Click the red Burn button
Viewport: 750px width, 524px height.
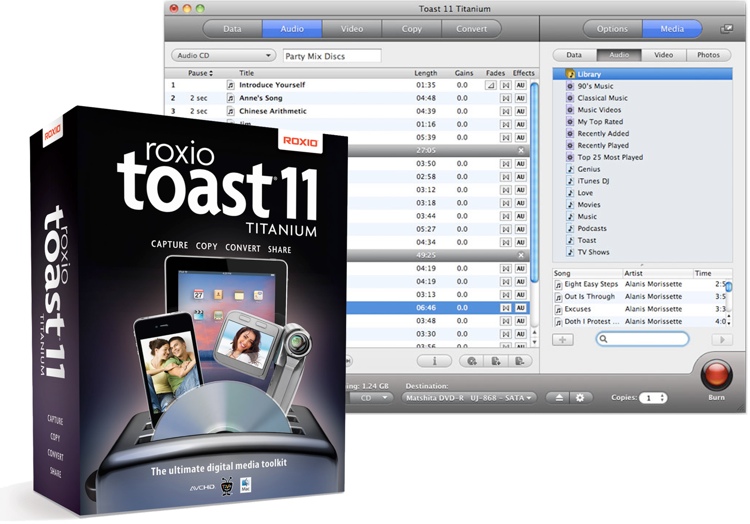[716, 375]
